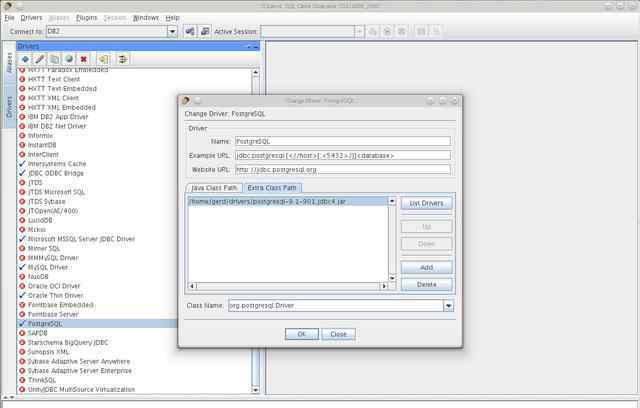Click the red X delete driver icon
Screen dimensions: 640x408
click(84, 59)
